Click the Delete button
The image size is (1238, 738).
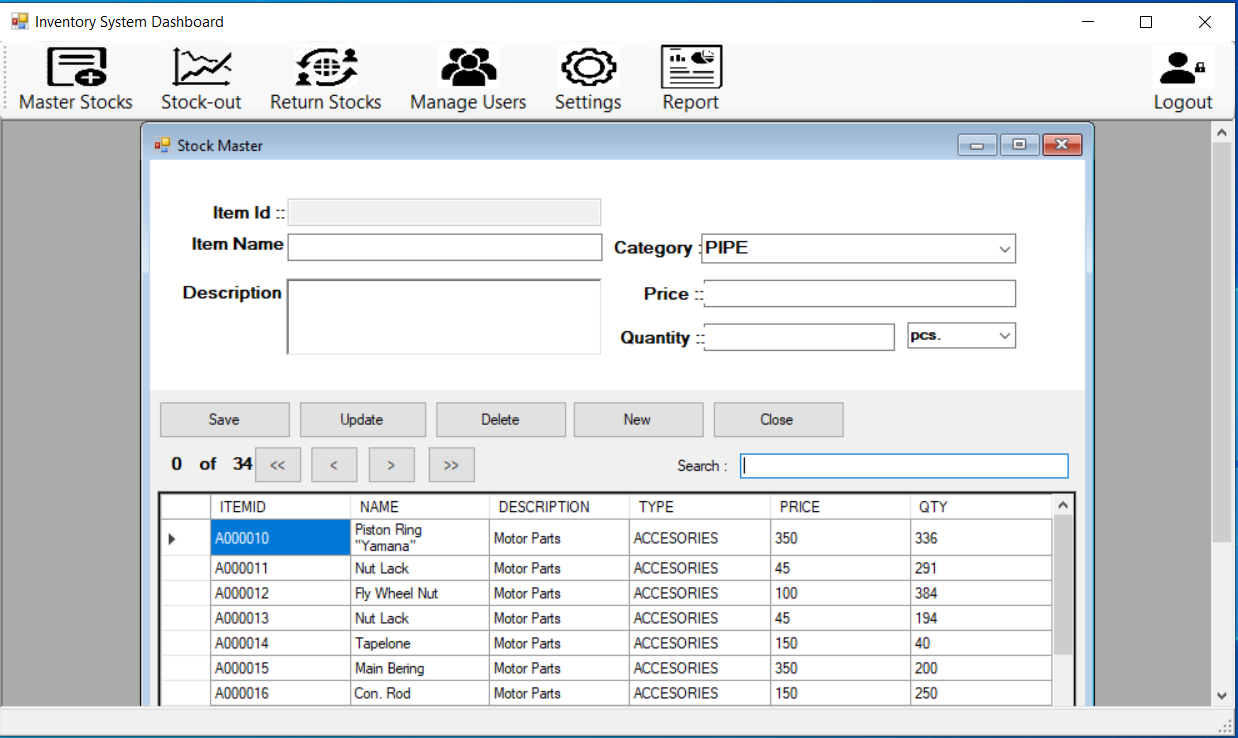pos(500,420)
